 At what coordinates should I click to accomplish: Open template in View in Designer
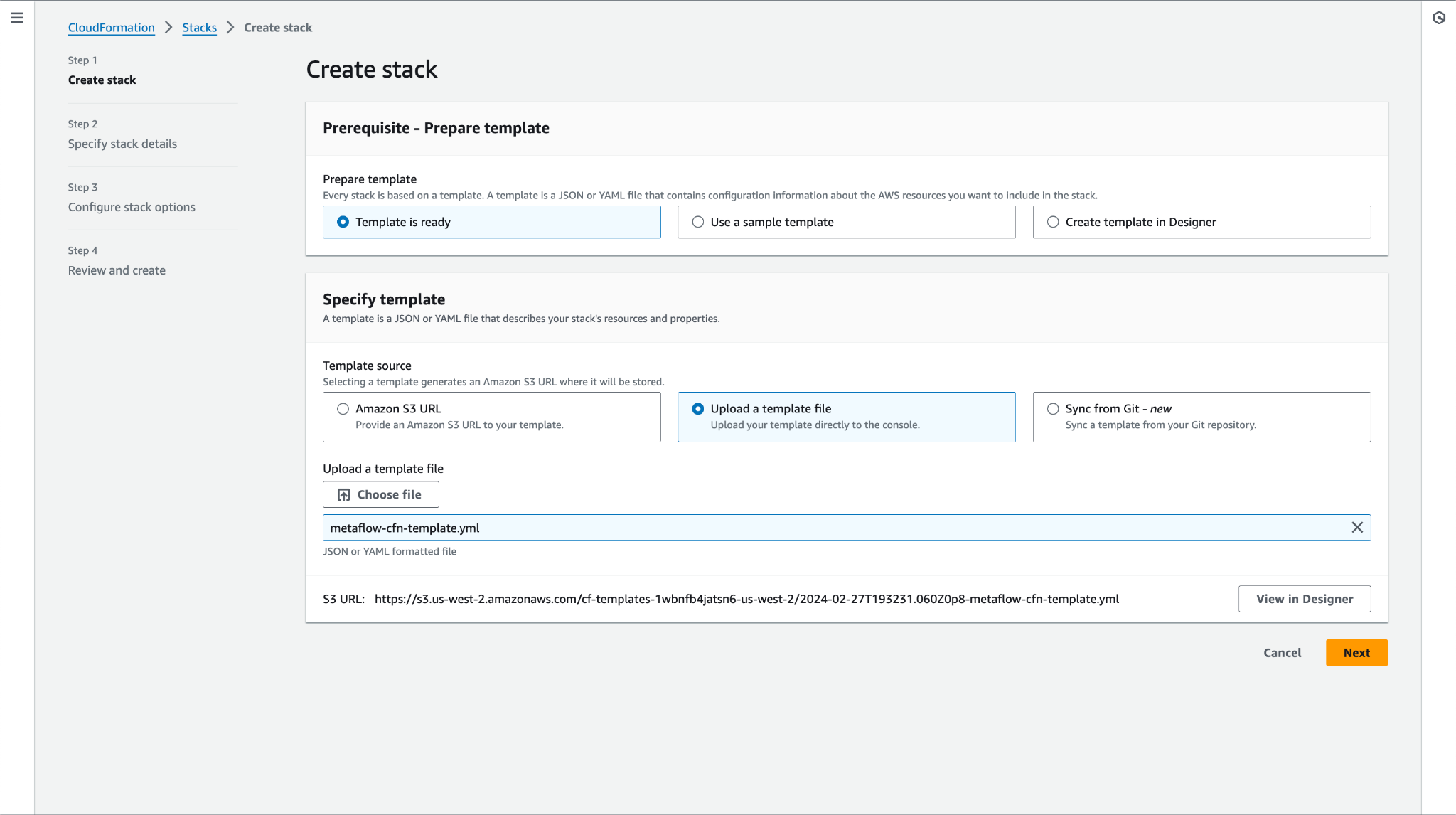1304,598
